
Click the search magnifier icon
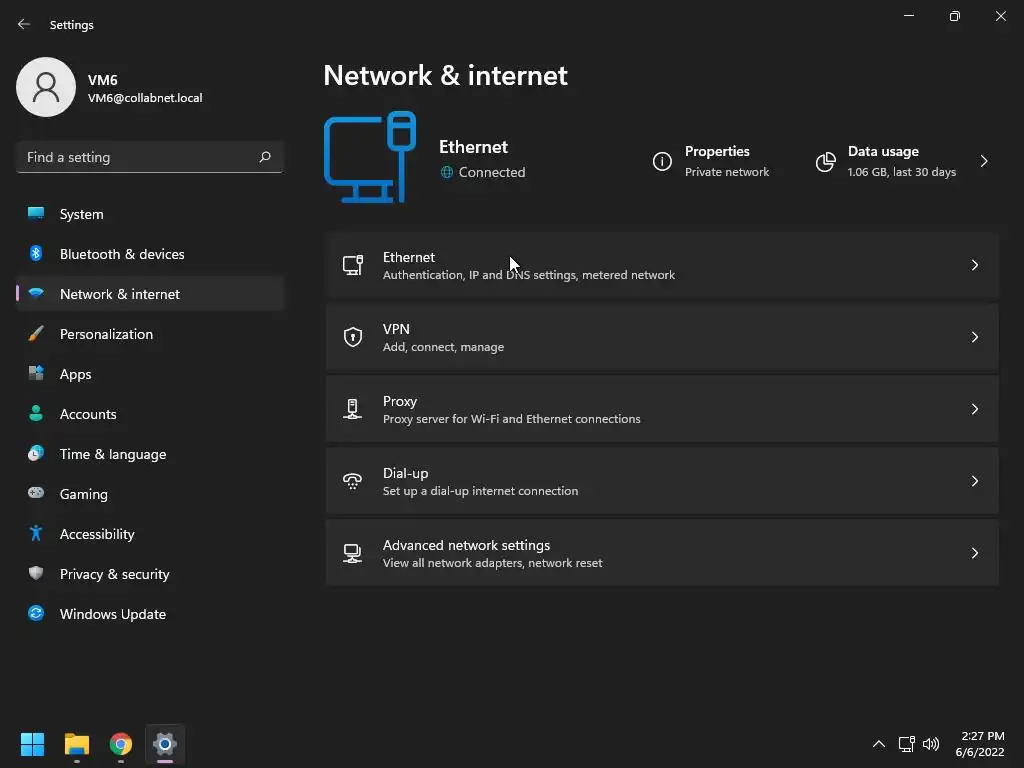pos(265,157)
